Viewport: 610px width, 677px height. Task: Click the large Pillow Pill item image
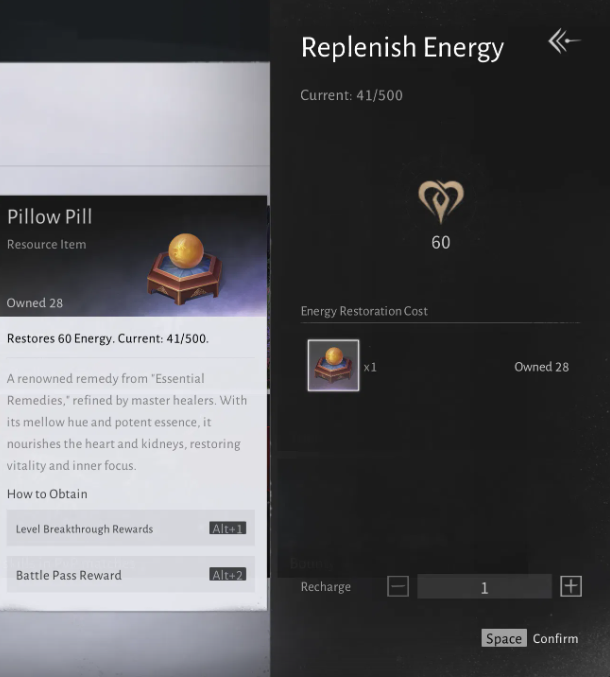coord(185,269)
